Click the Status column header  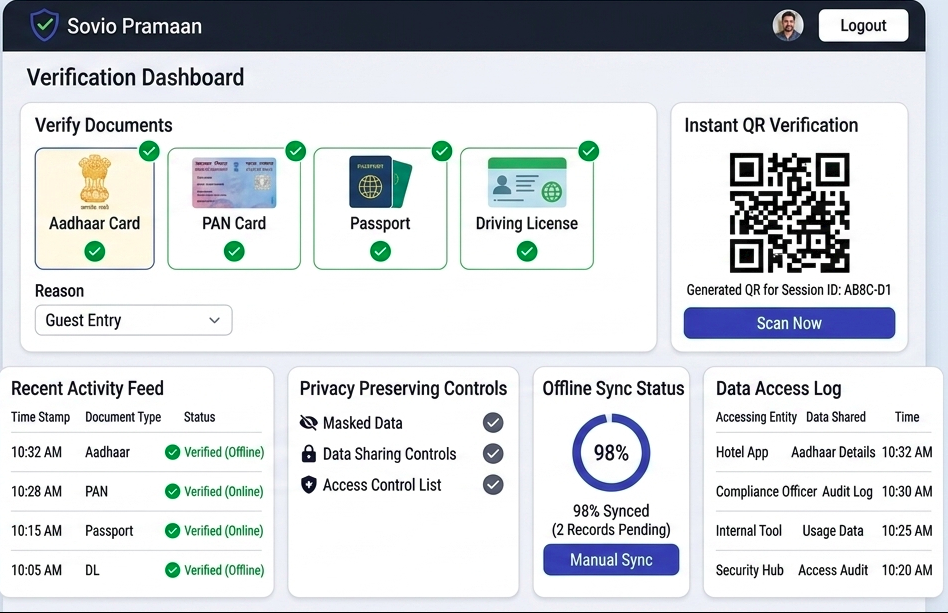(x=200, y=417)
